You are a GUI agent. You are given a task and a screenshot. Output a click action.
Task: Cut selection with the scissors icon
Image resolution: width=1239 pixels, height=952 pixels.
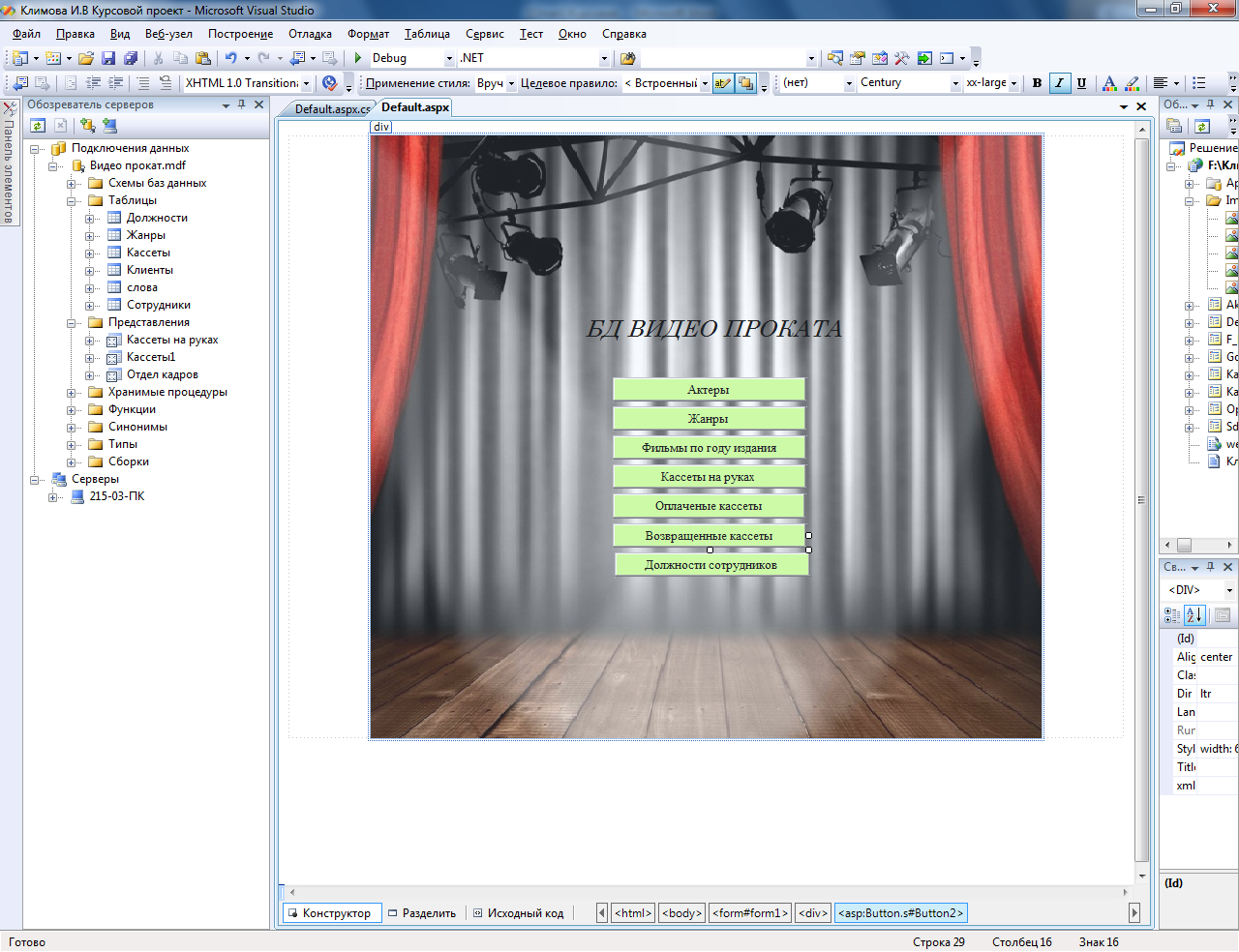tap(159, 58)
